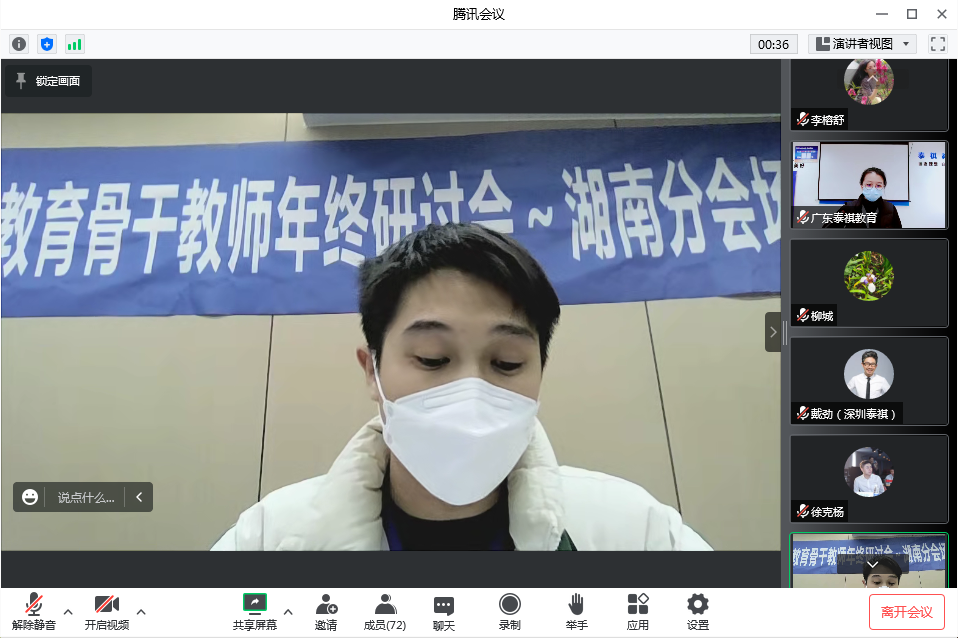958x638 pixels.
Task: Click the red 离开会议 button
Action: pos(906,612)
